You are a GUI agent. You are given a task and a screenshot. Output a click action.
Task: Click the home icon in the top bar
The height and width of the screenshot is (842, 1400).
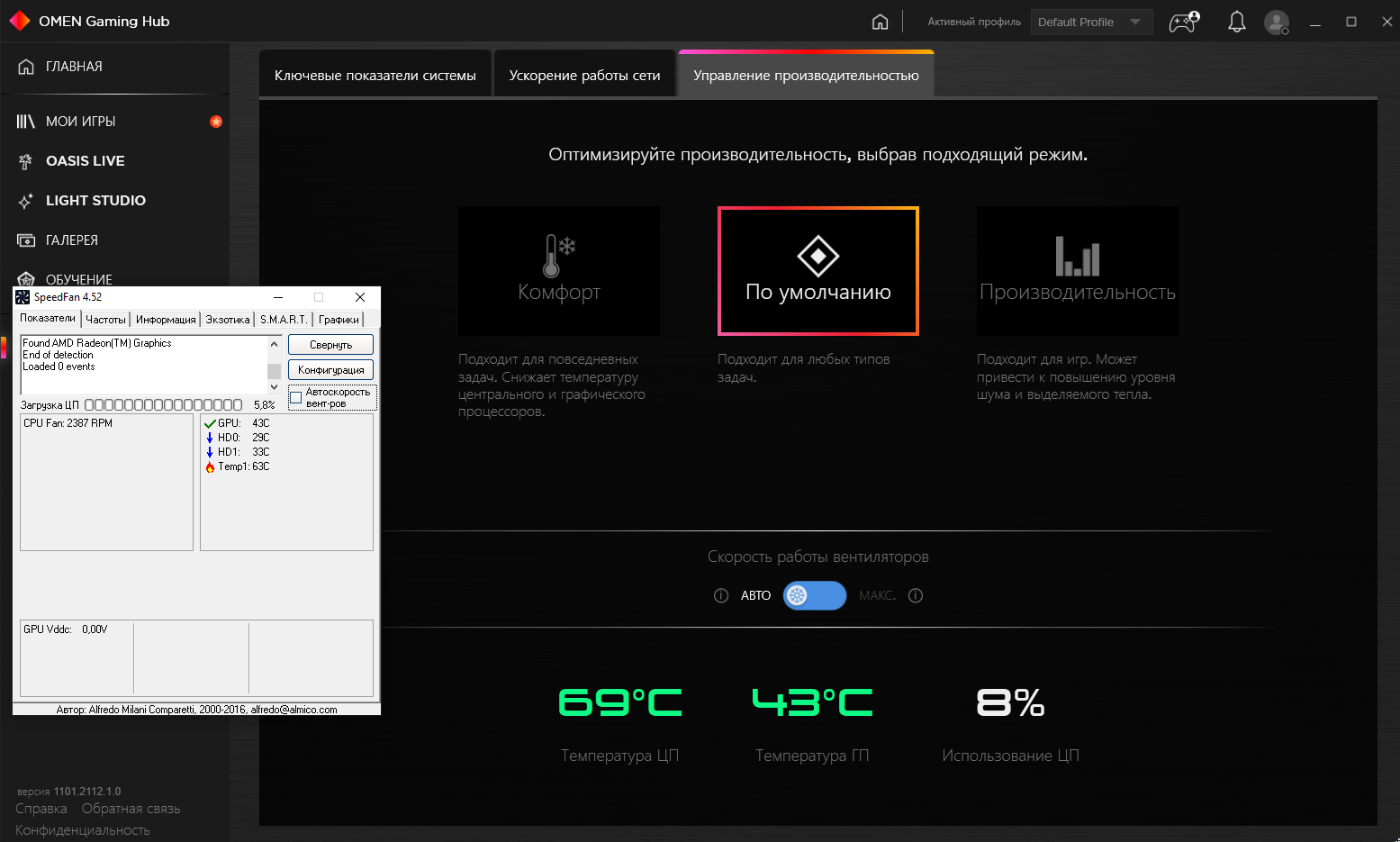[x=880, y=21]
